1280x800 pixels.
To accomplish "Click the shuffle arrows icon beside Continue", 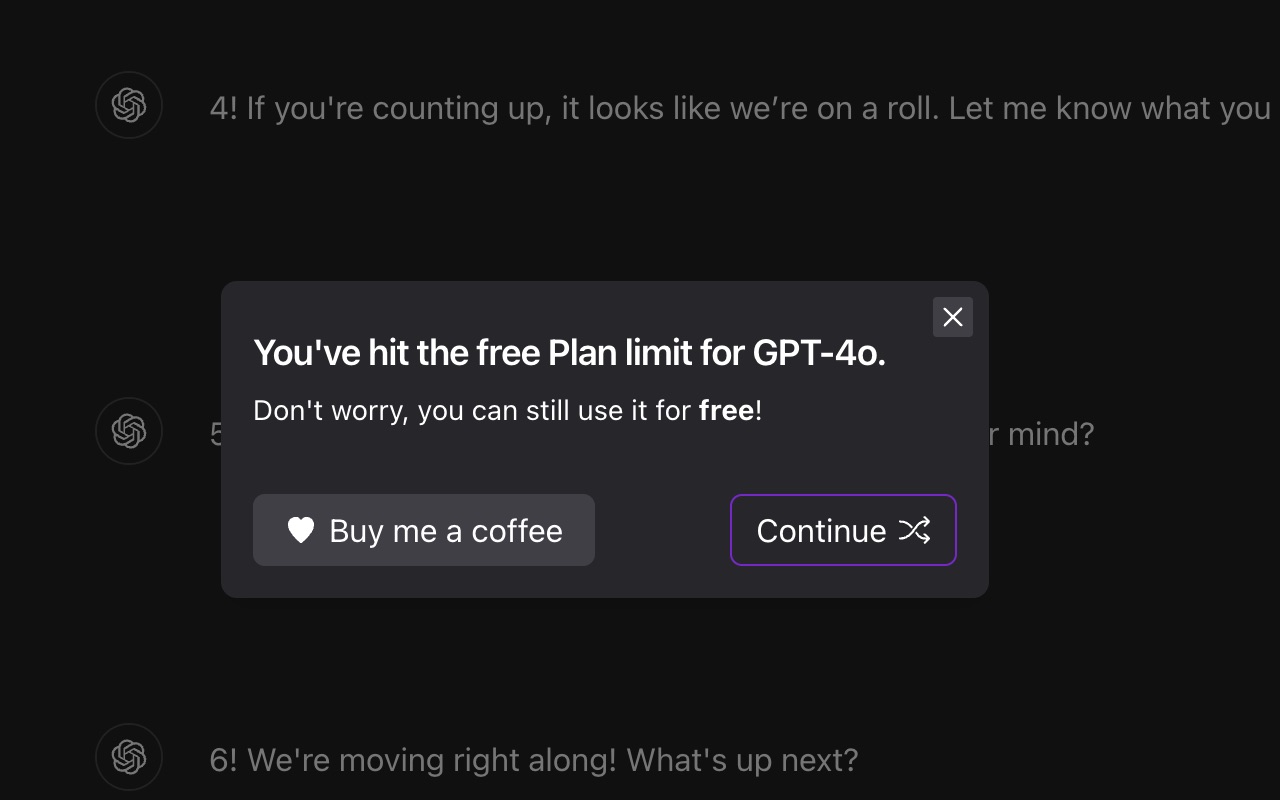I will 914,530.
